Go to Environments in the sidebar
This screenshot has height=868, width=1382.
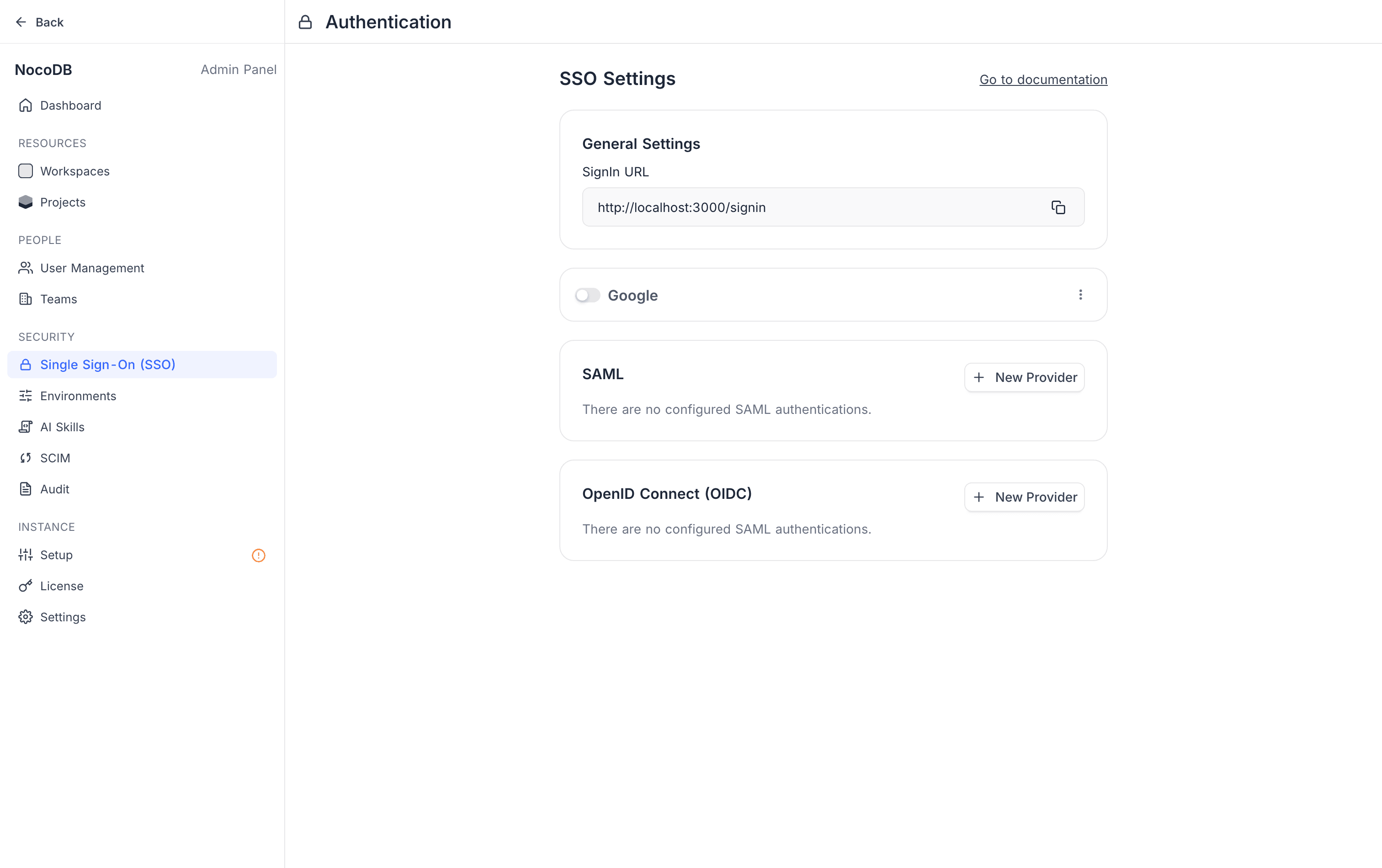pyautogui.click(x=142, y=396)
